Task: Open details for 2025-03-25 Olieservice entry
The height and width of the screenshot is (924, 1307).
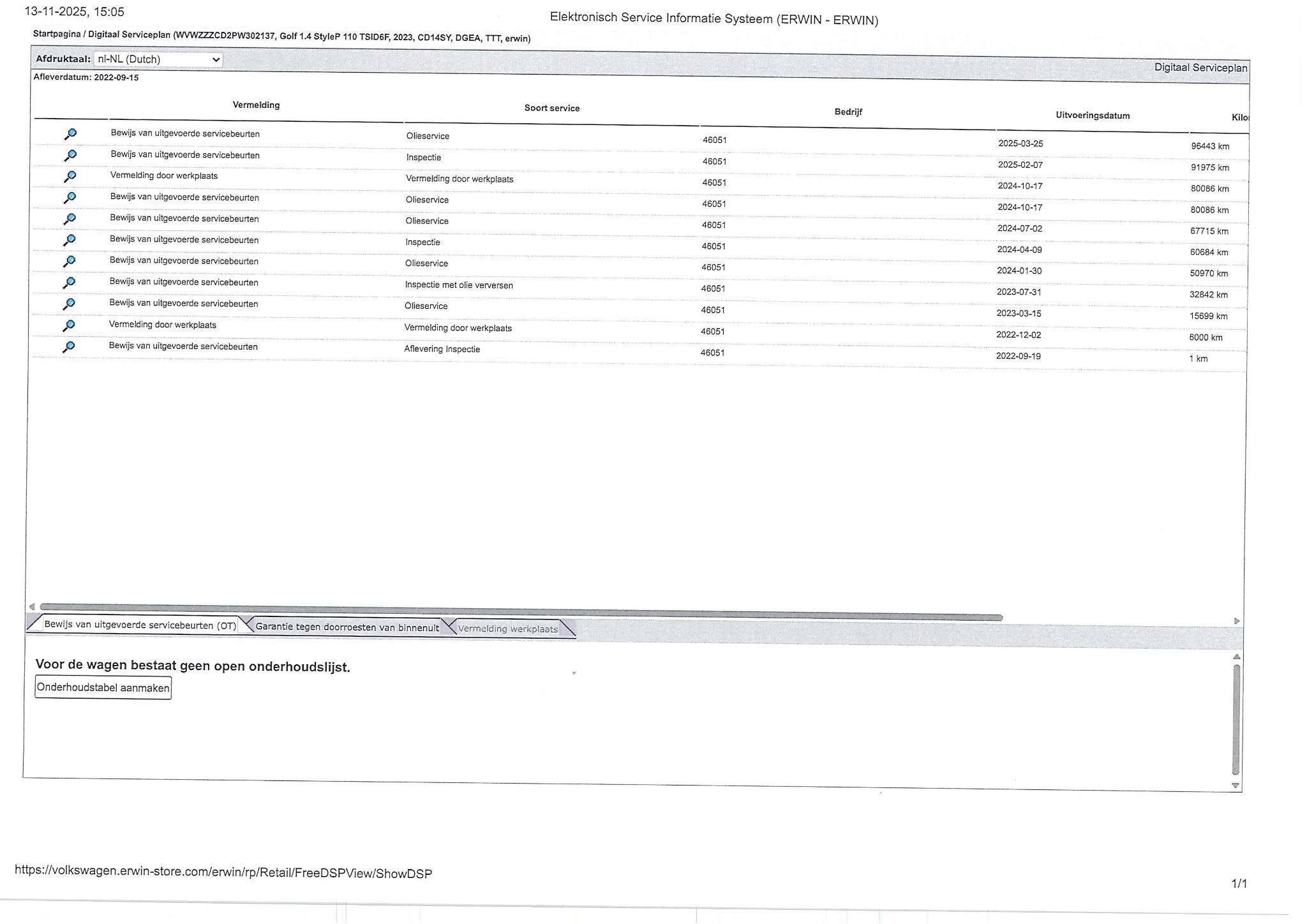Action: [x=70, y=134]
